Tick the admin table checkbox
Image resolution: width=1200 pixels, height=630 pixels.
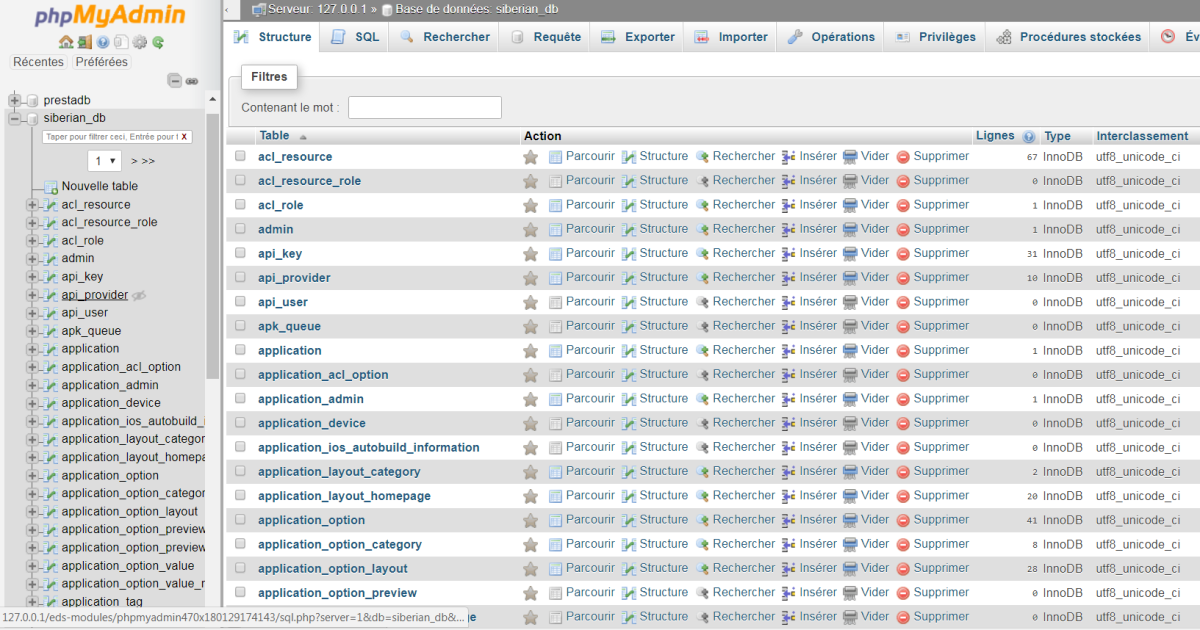pyautogui.click(x=240, y=229)
